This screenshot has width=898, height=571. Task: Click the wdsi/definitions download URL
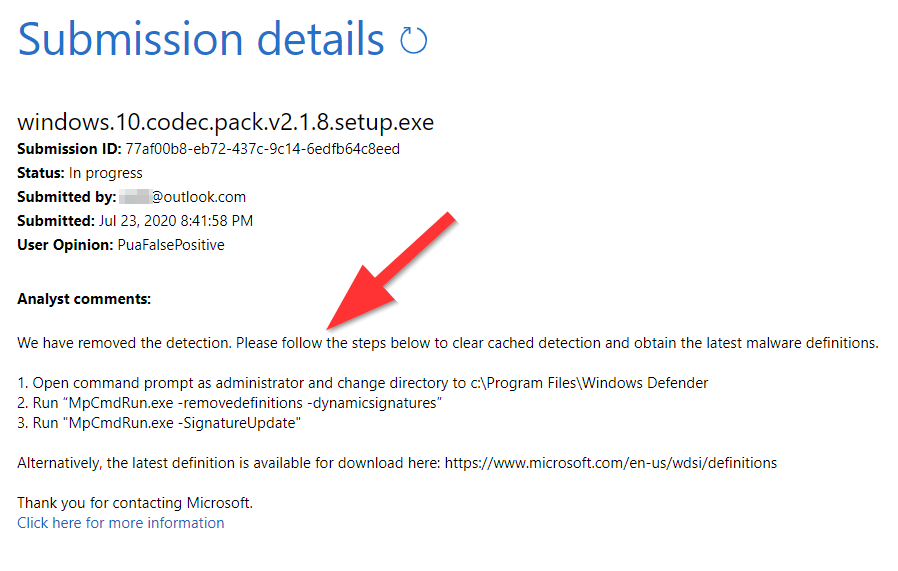coord(611,463)
